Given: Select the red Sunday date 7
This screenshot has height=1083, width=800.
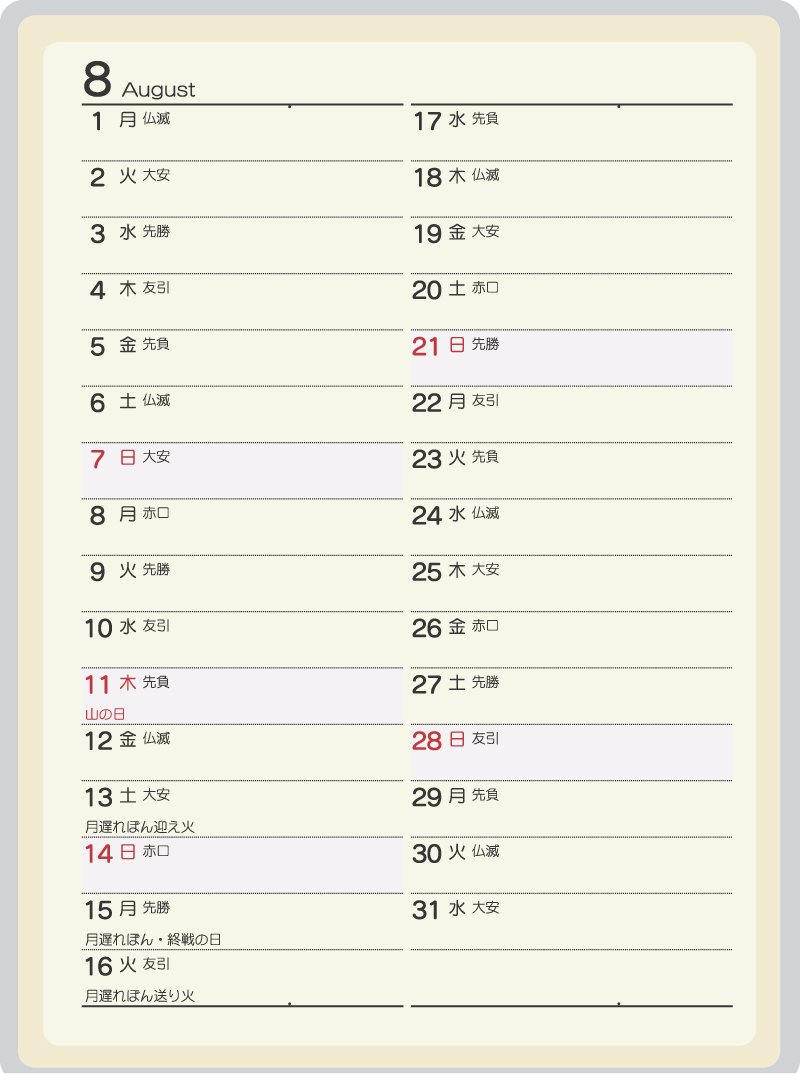Looking at the screenshot, I should tap(97, 460).
